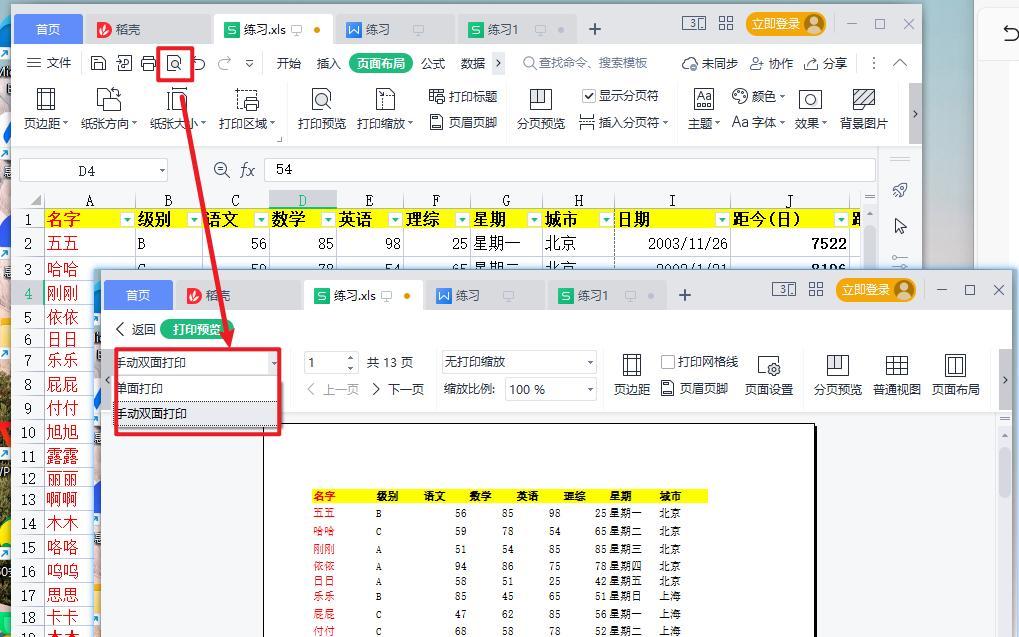The image size is (1019, 637).
Task: Switch to the 插入 ribbon tab
Action: pos(328,63)
